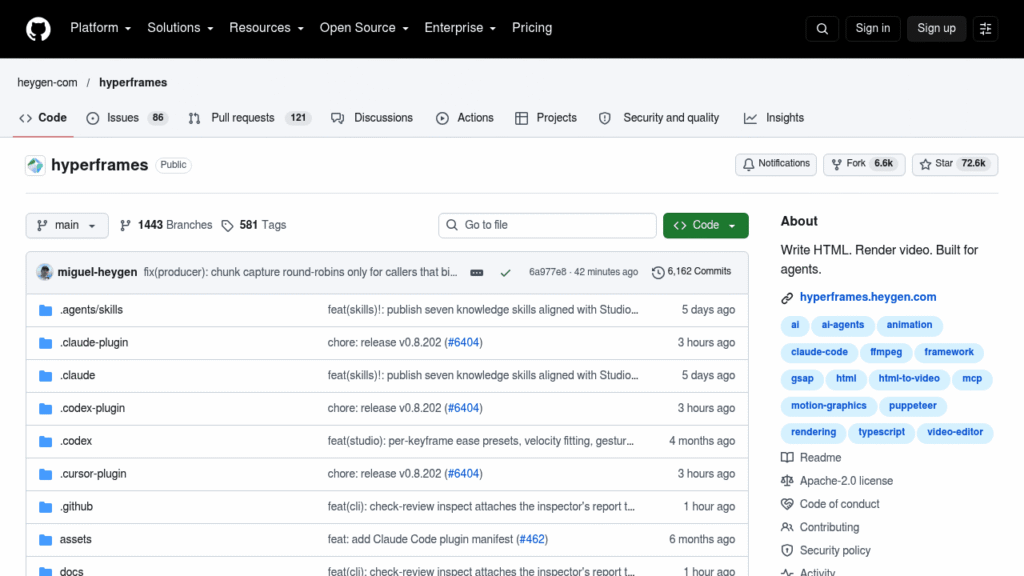Click the tags label icon
This screenshot has height=576, width=1024.
click(227, 226)
